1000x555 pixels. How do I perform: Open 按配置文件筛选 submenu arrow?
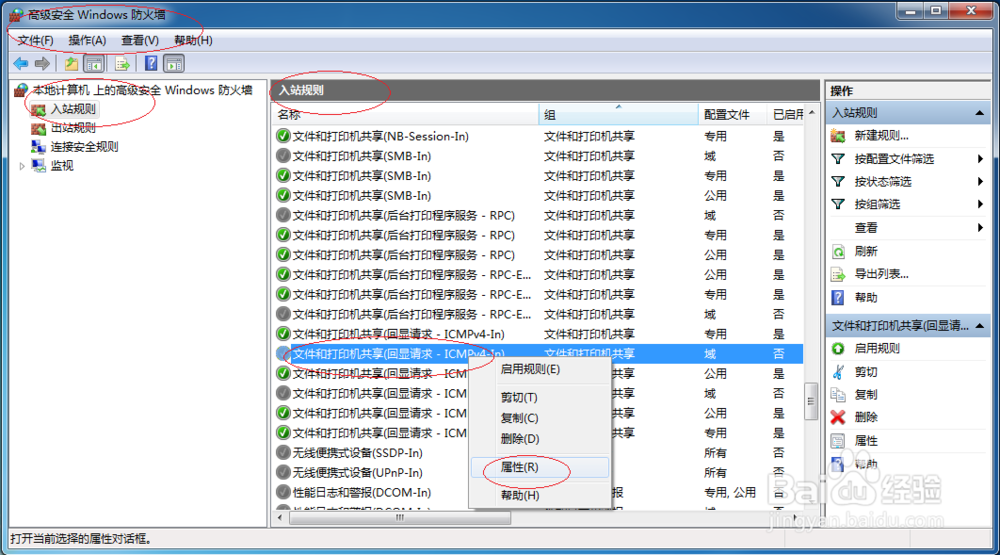coord(980,159)
